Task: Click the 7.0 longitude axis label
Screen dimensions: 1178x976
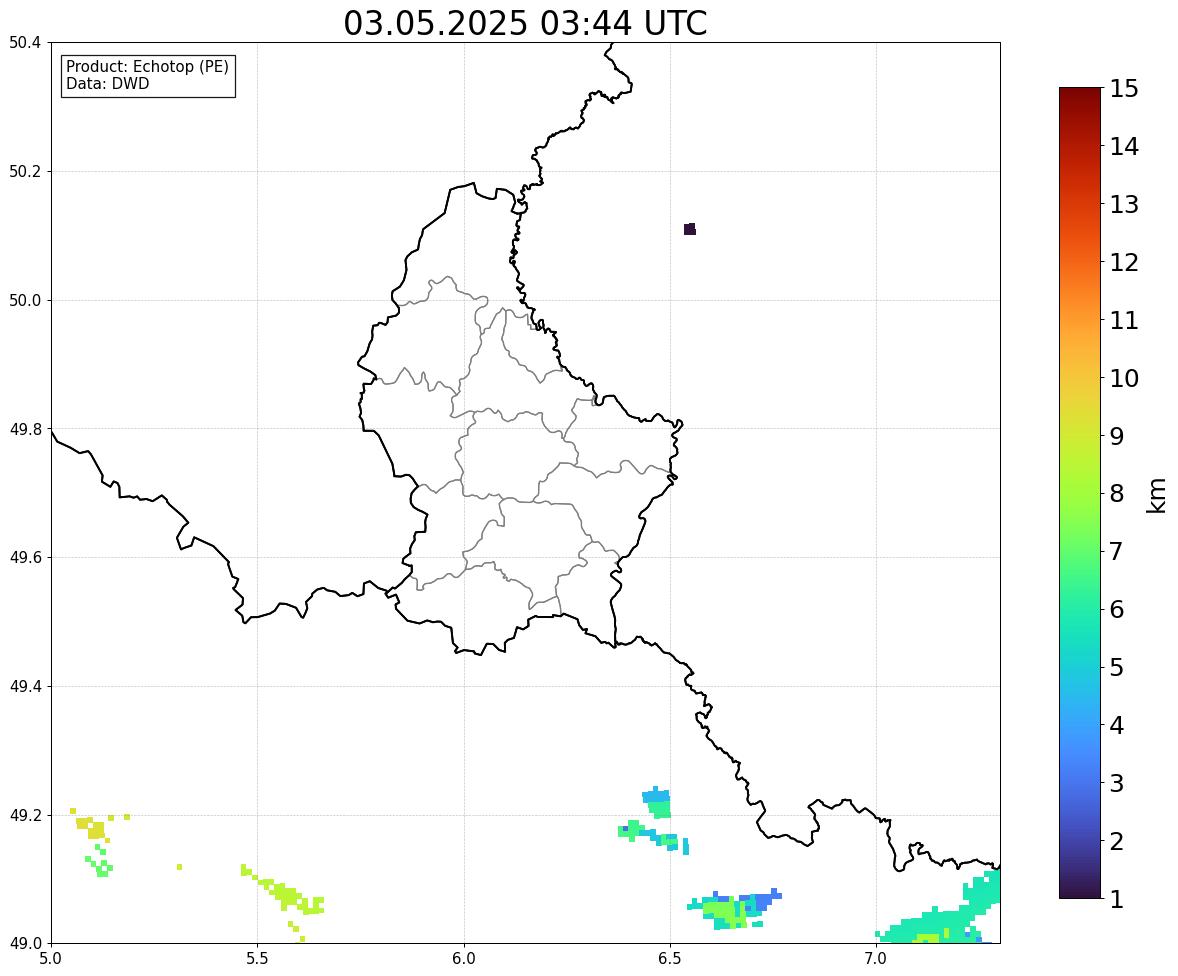Action: 876,959
